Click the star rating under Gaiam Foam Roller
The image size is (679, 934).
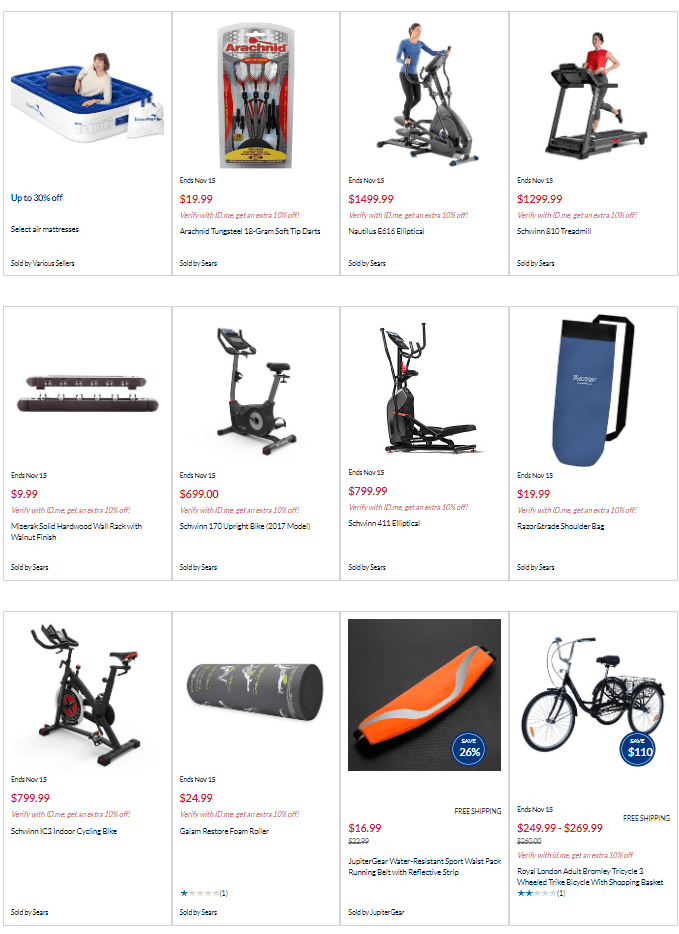pos(204,893)
